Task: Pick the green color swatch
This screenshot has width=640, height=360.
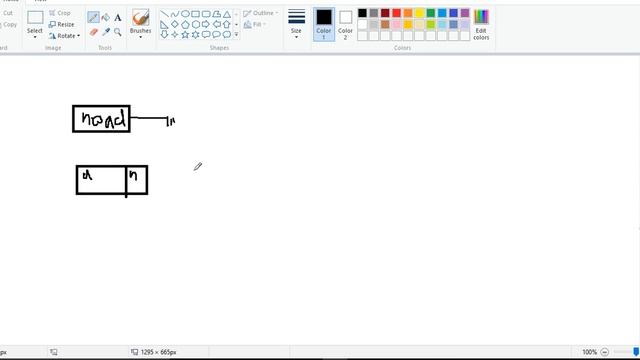Action: [431, 13]
